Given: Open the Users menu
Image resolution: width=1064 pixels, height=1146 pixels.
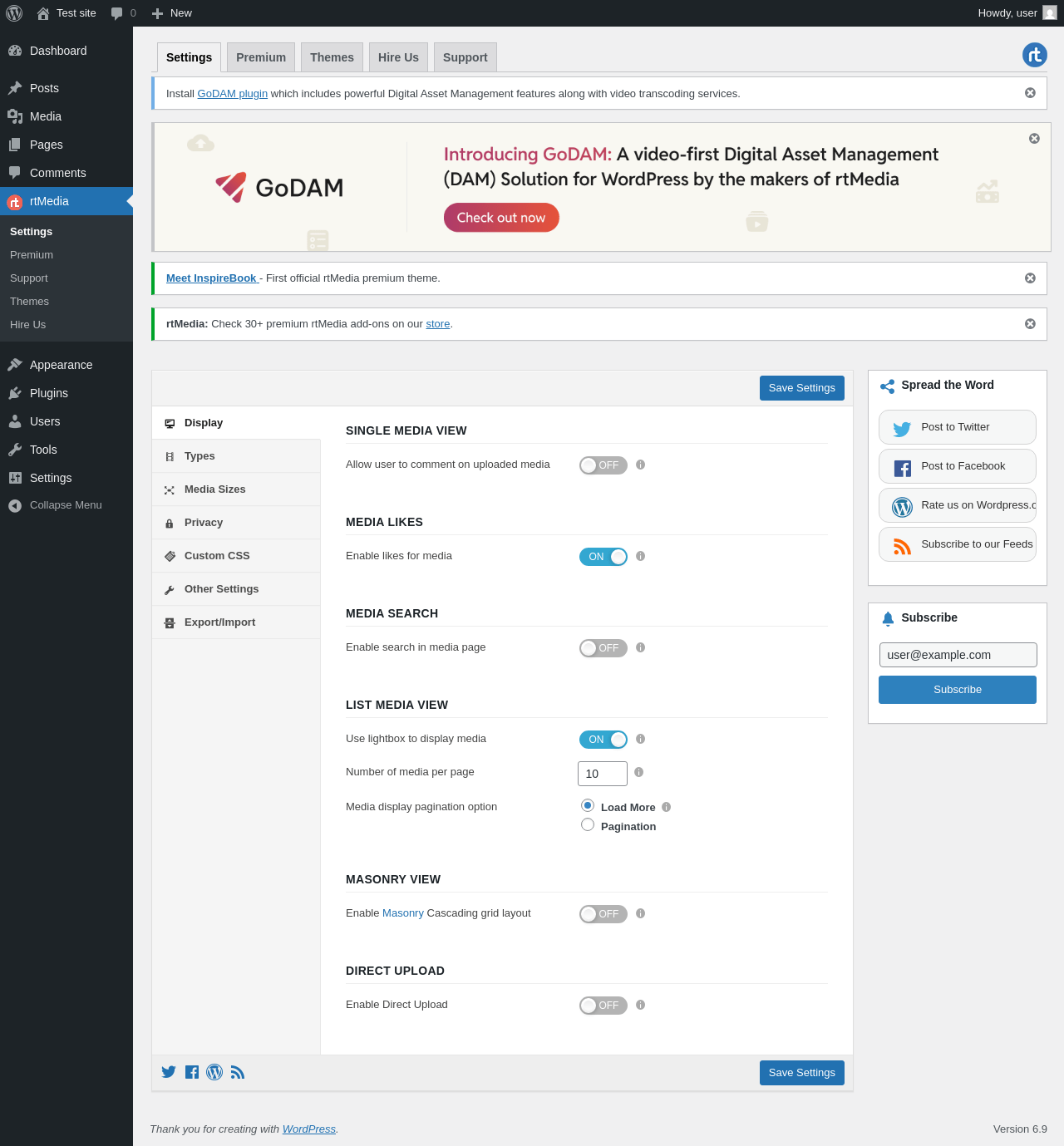Looking at the screenshot, I should coord(66,421).
